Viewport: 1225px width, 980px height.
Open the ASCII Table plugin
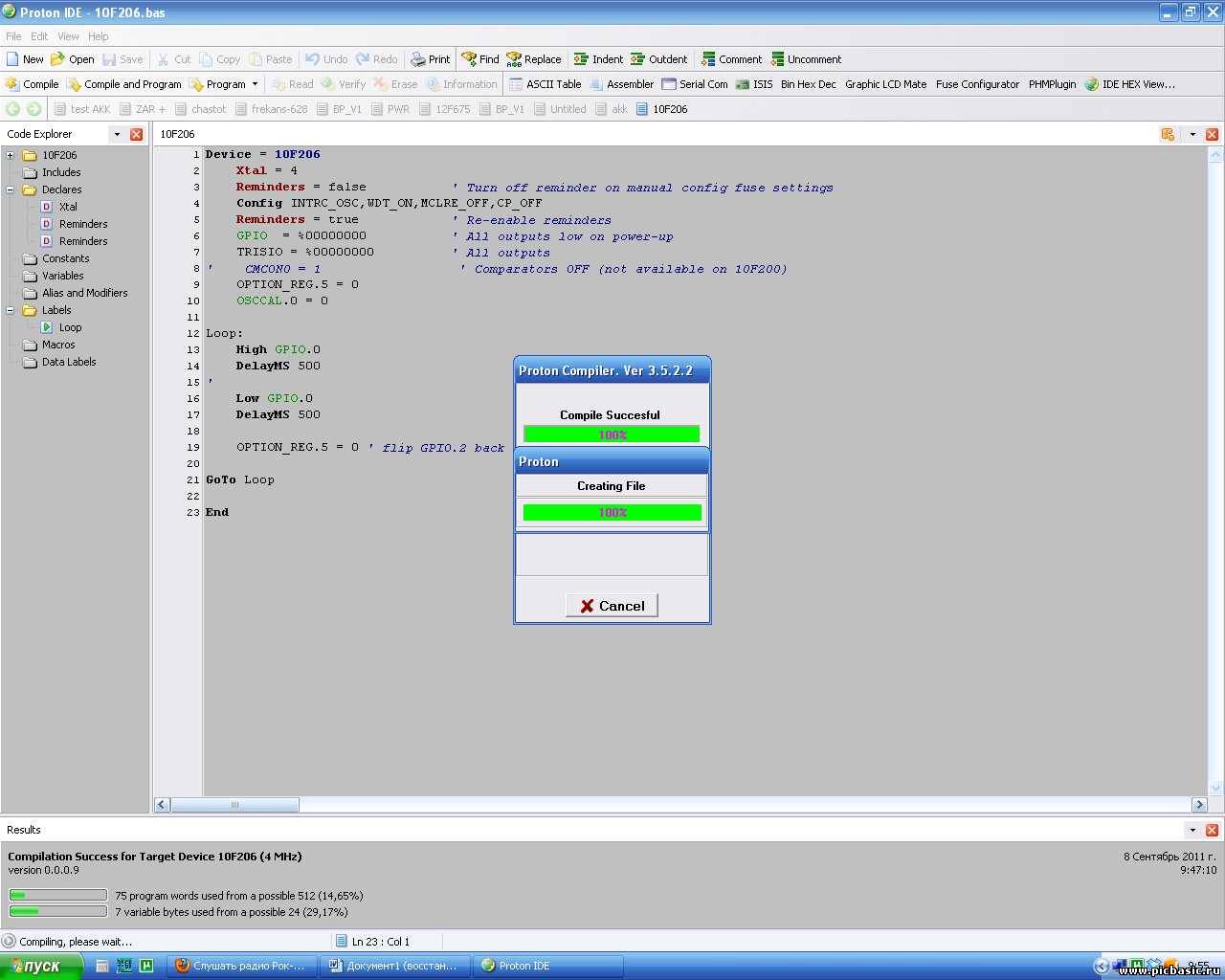point(545,84)
